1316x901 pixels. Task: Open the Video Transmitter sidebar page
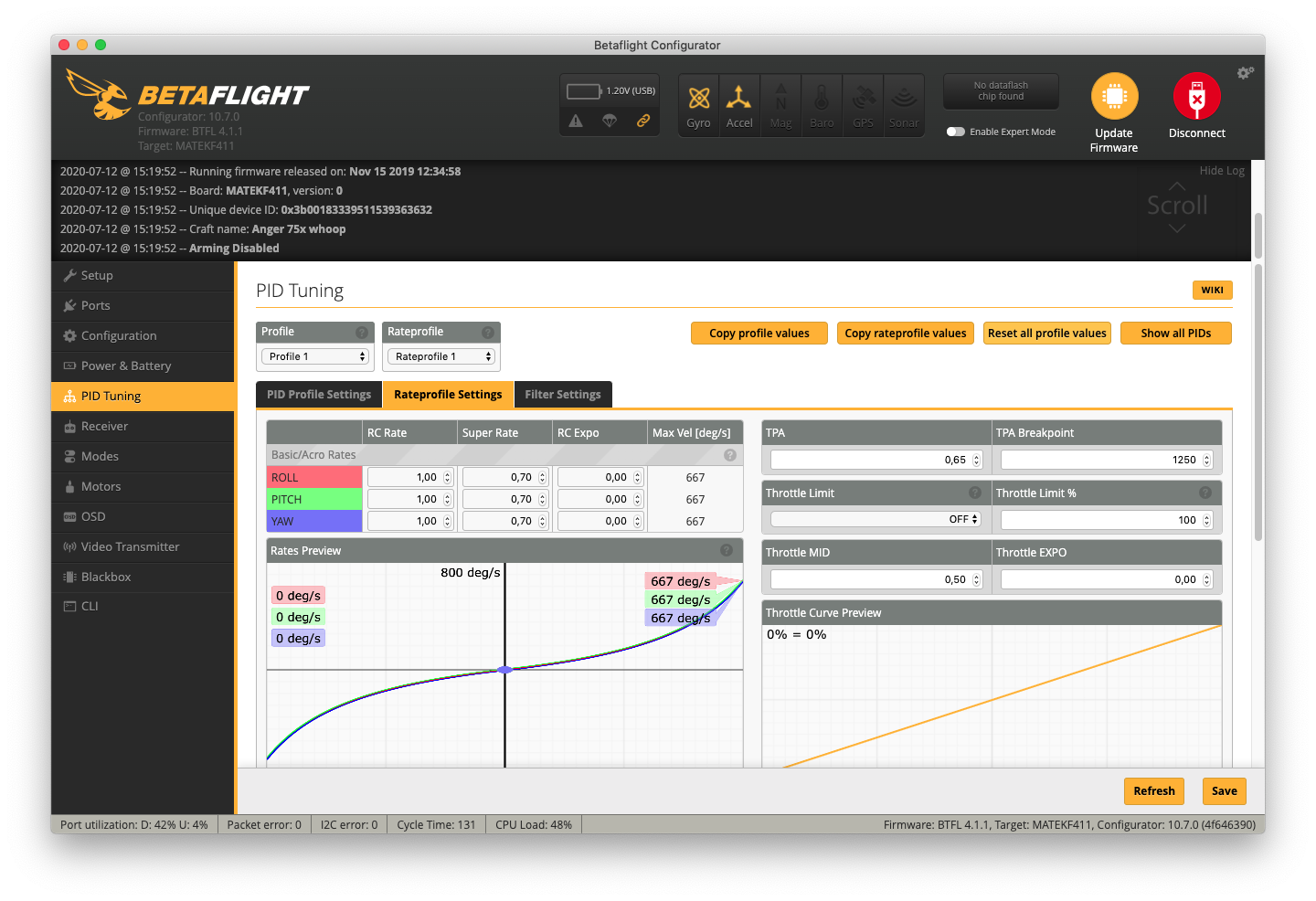(x=143, y=547)
